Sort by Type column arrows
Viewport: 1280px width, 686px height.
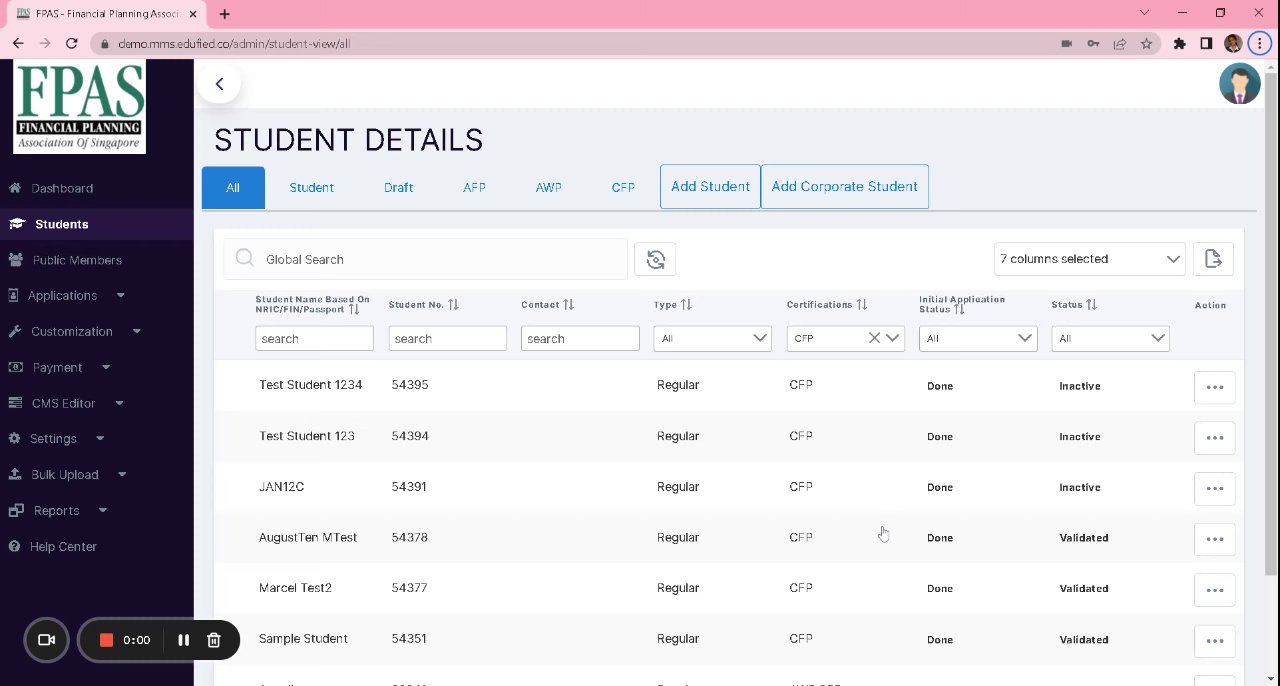coord(686,305)
